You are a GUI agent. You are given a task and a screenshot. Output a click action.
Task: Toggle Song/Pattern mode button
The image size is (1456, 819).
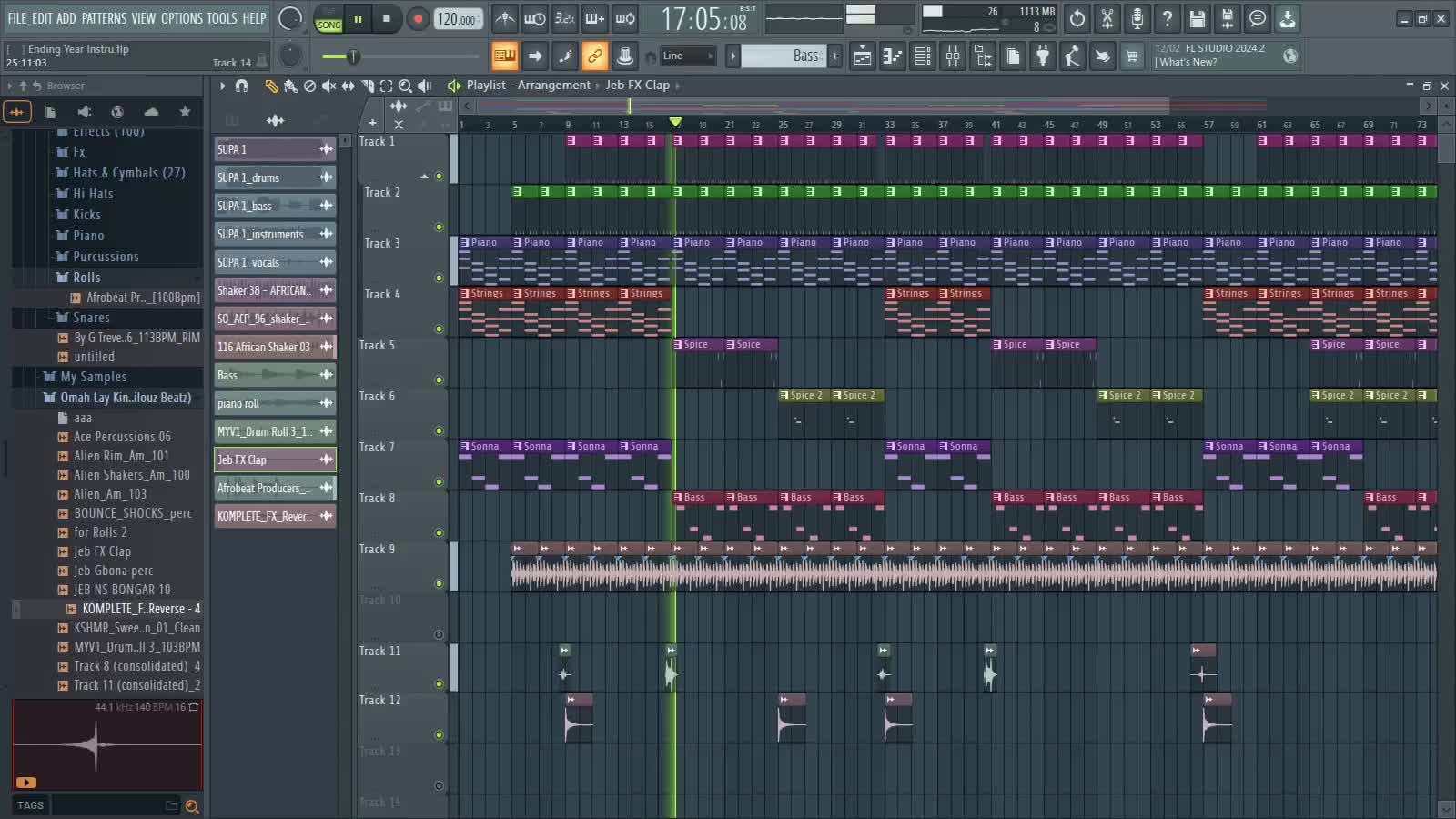tap(329, 19)
